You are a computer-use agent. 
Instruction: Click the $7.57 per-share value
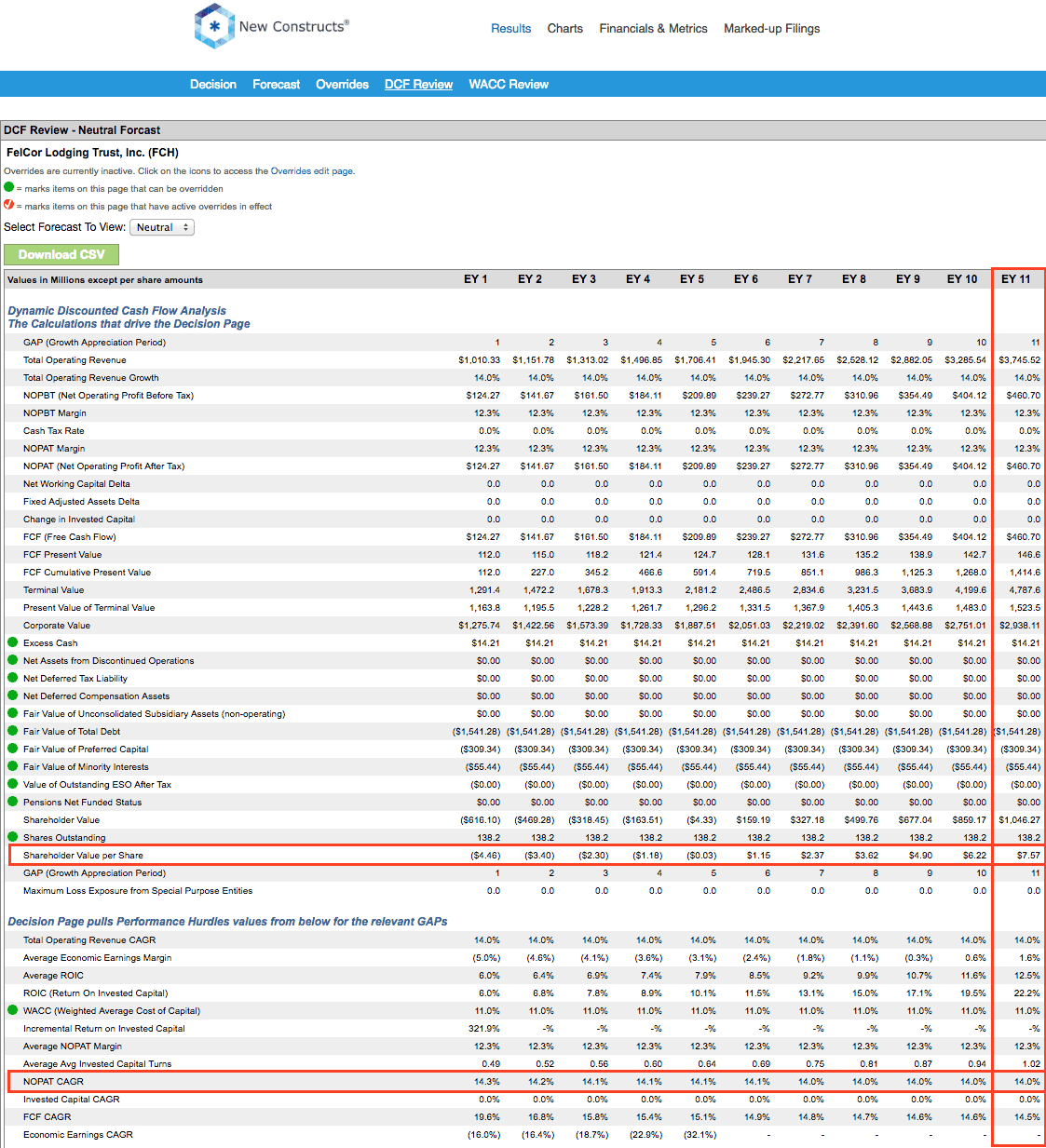click(x=1029, y=856)
